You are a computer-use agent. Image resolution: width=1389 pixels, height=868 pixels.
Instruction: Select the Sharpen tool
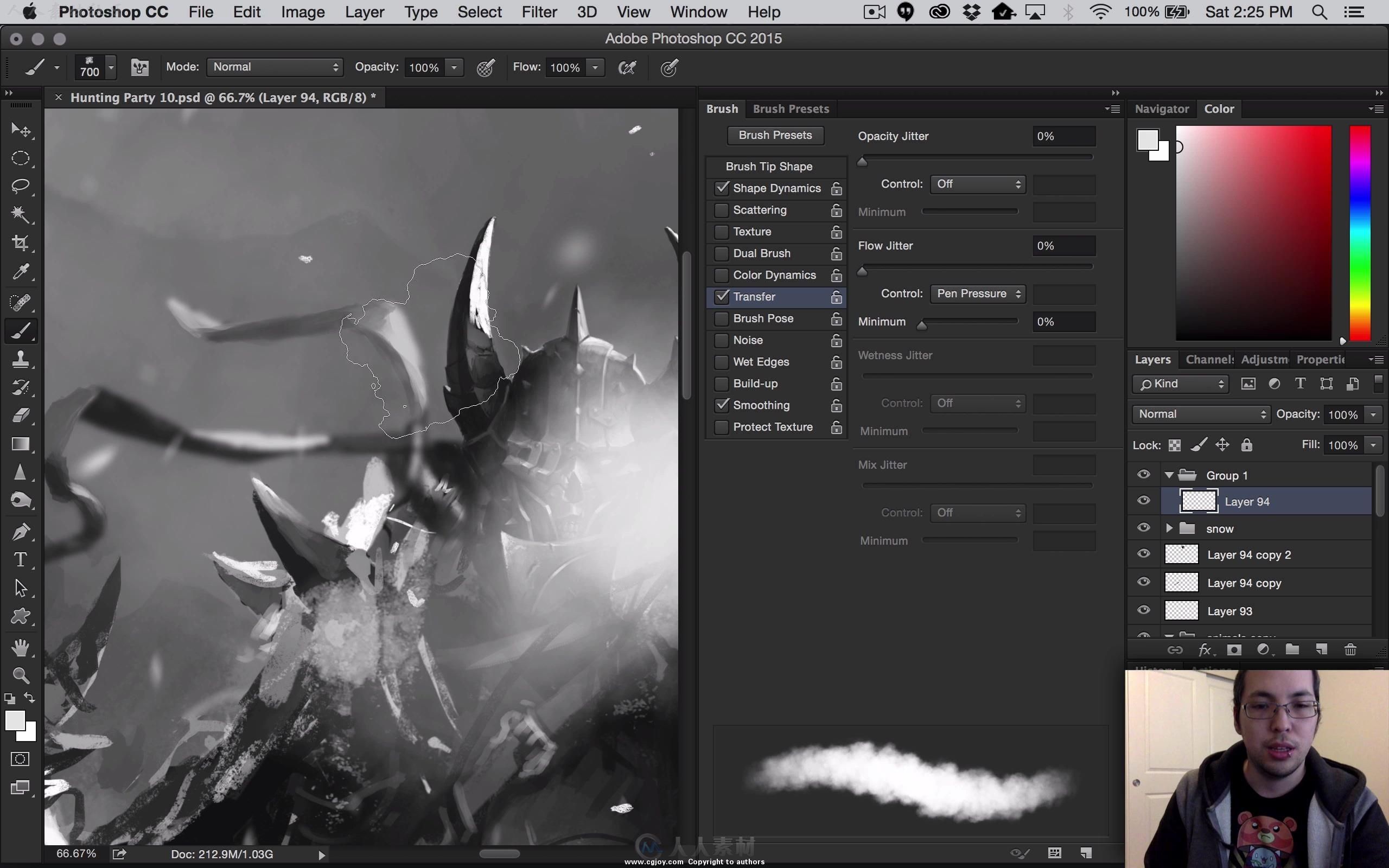[21, 473]
